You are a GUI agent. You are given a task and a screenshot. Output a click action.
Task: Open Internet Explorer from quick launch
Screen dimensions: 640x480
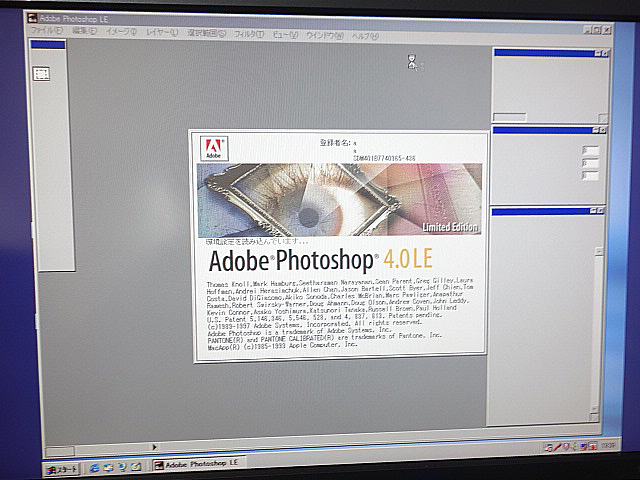point(95,466)
